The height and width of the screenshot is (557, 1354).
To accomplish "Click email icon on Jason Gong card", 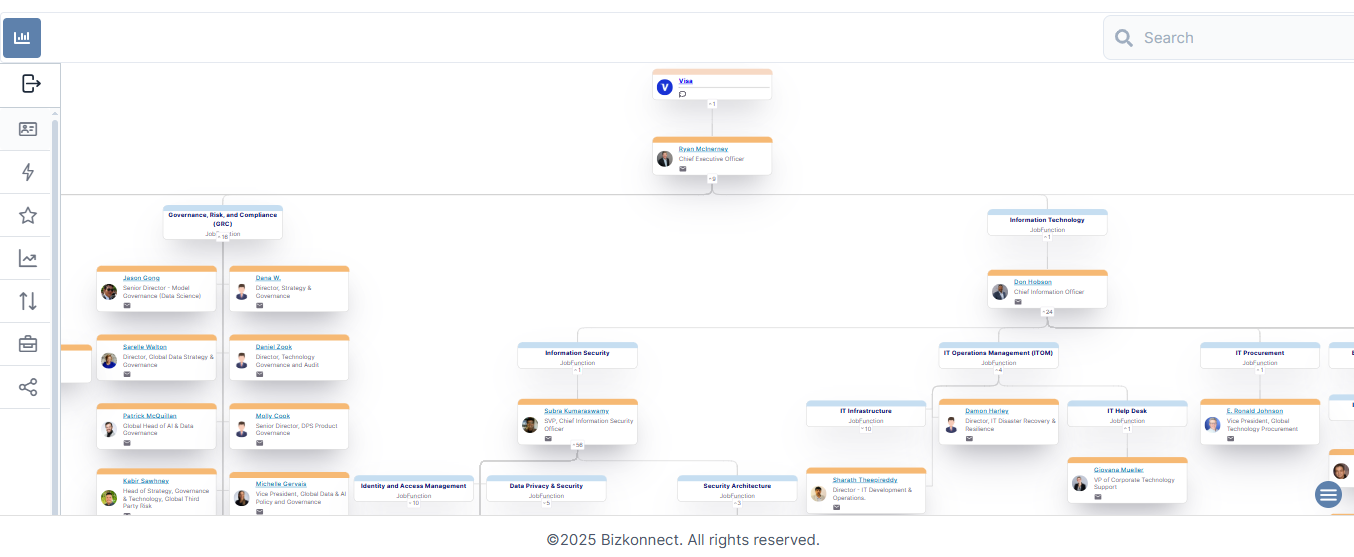I will [127, 306].
